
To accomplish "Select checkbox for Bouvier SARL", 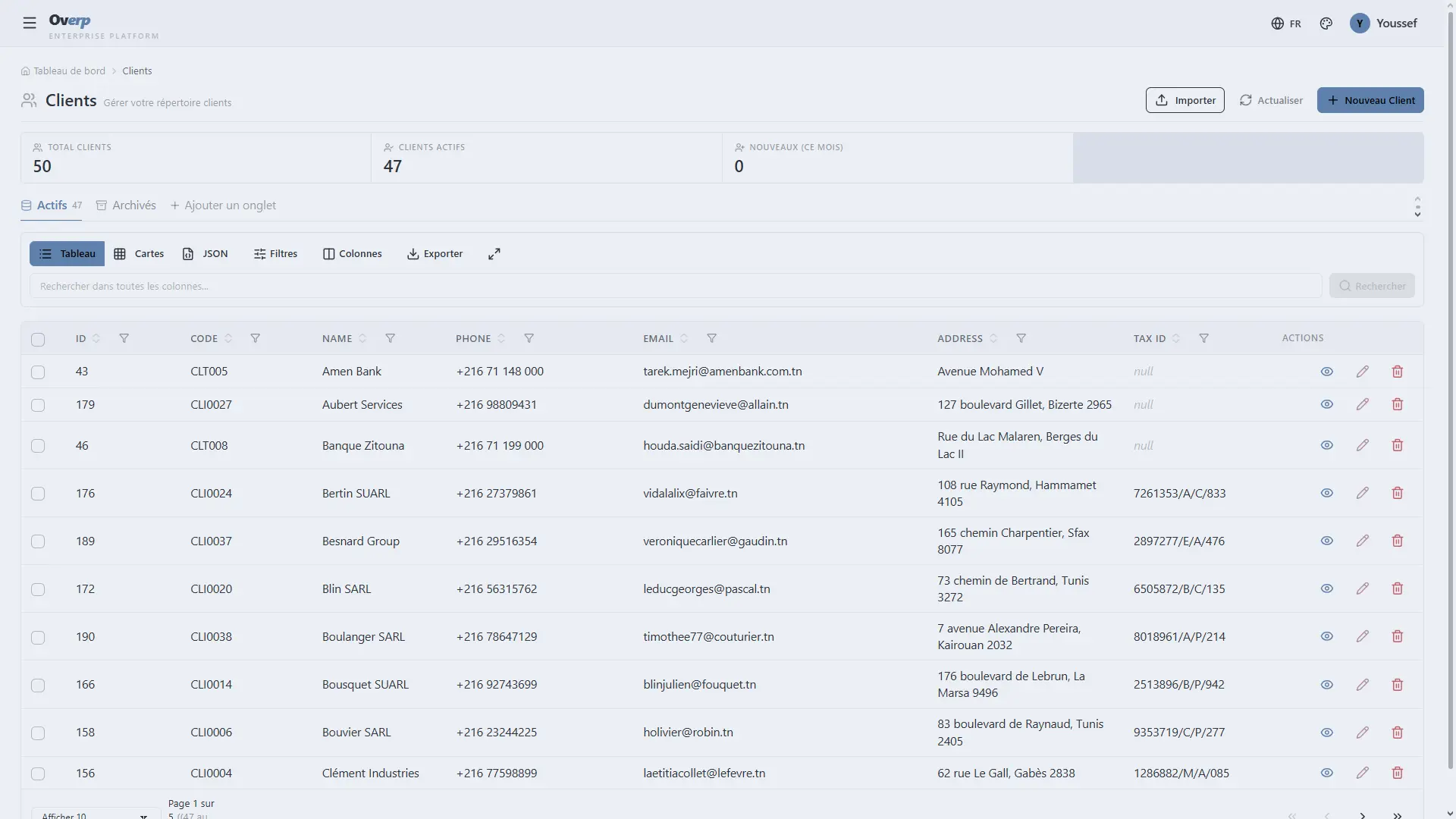I will (38, 733).
